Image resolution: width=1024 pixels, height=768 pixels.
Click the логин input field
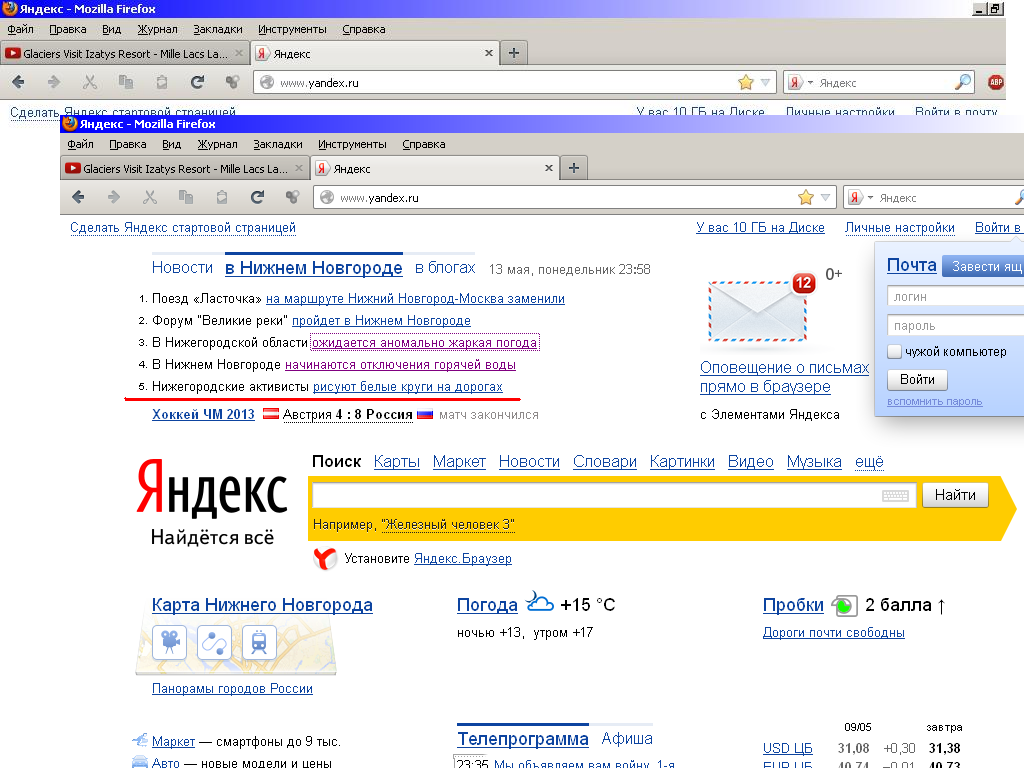(955, 296)
